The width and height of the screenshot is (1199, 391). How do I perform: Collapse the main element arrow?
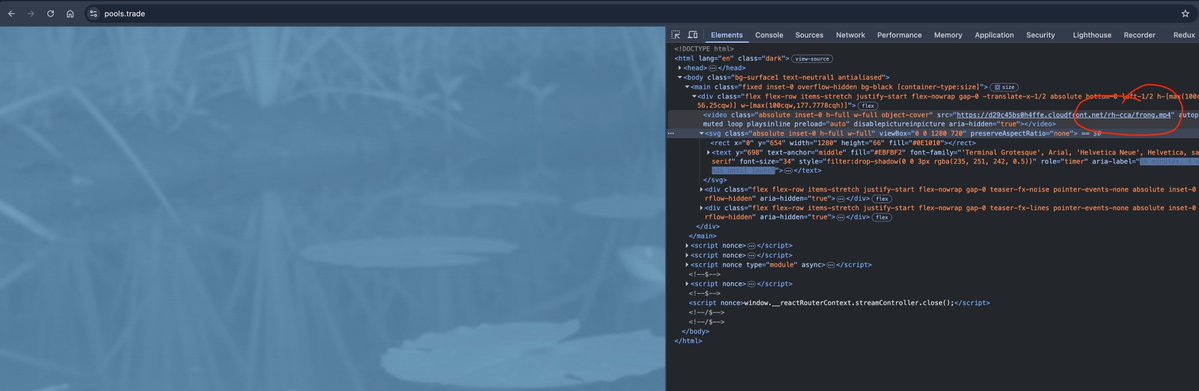(x=687, y=87)
